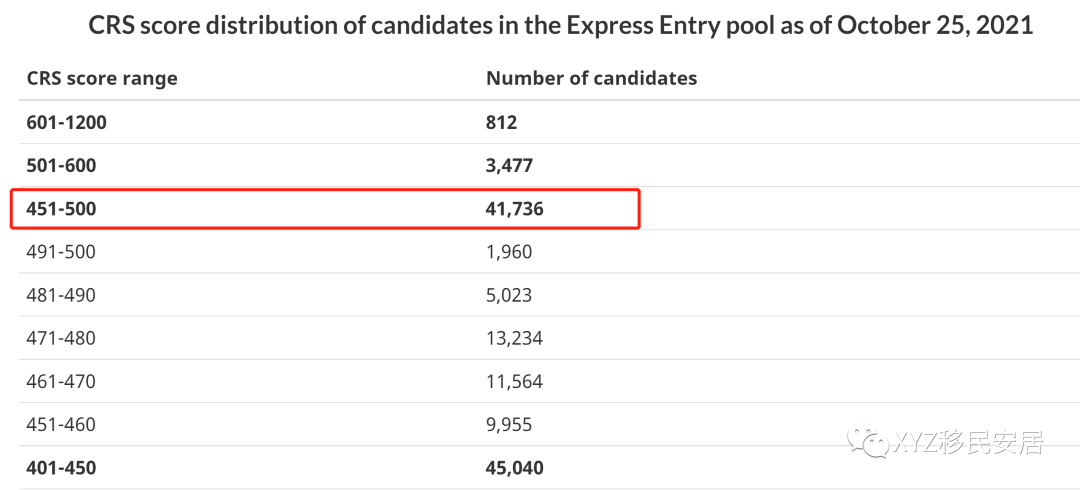Select the 3,477 candidates value

point(510,165)
